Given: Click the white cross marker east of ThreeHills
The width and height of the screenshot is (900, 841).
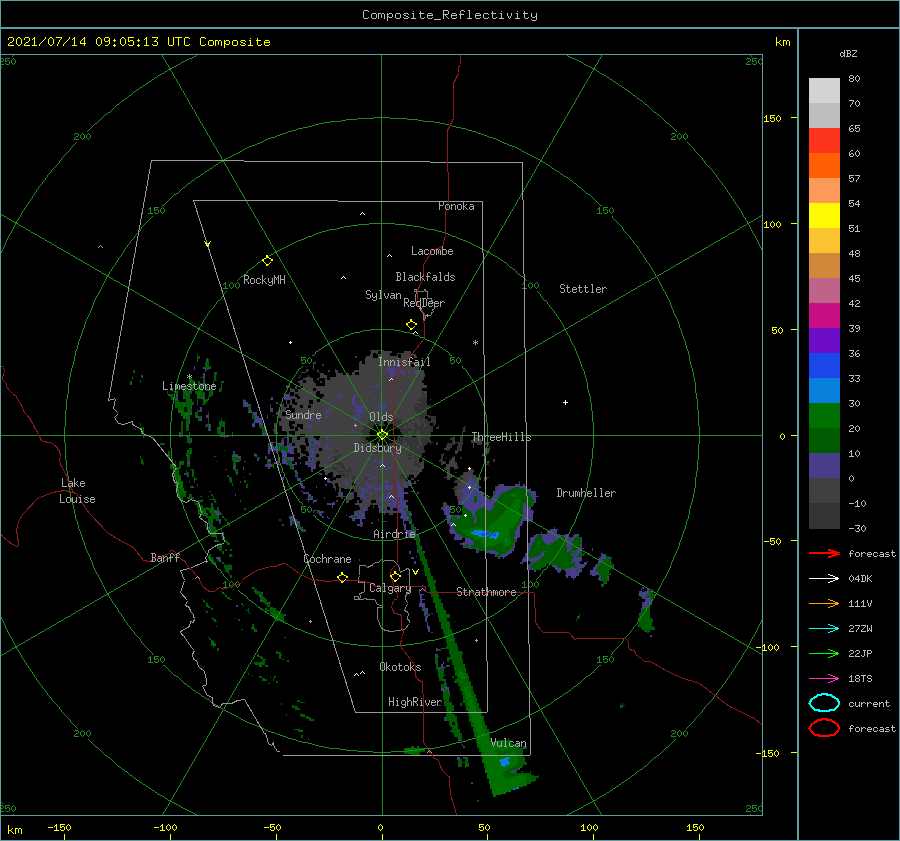Looking at the screenshot, I should click(565, 402).
